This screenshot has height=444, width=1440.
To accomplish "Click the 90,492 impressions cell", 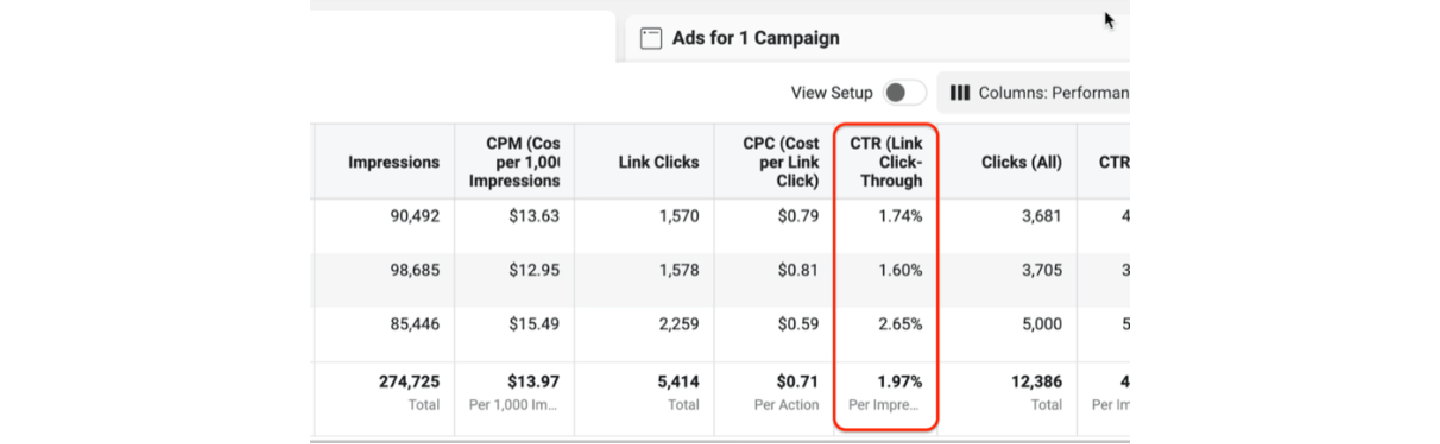I will pyautogui.click(x=413, y=214).
